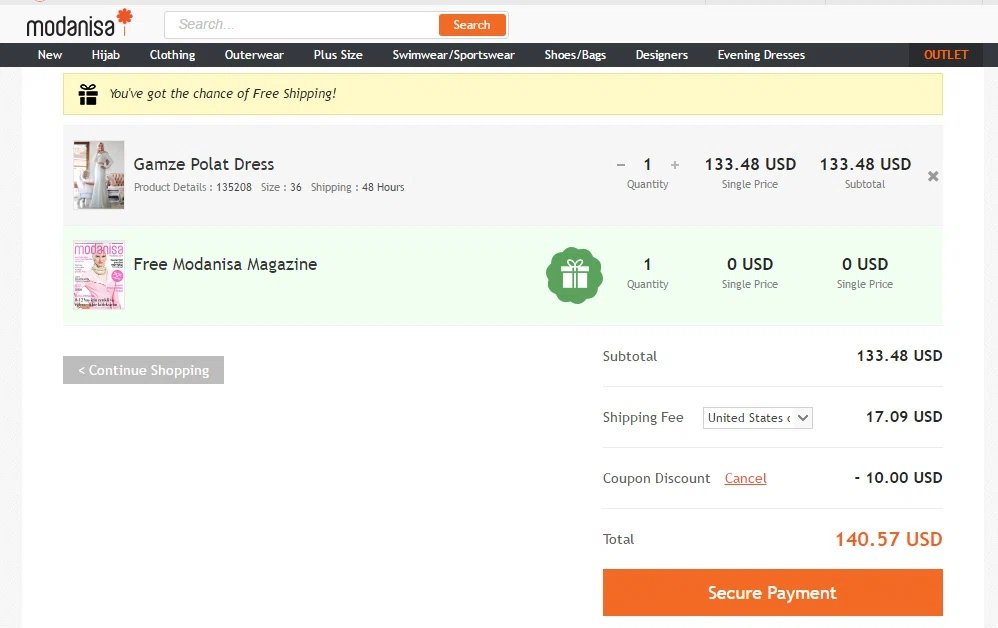This screenshot has height=628, width=998.
Task: Click the coupon amount - 10.00 USD
Action: click(898, 478)
